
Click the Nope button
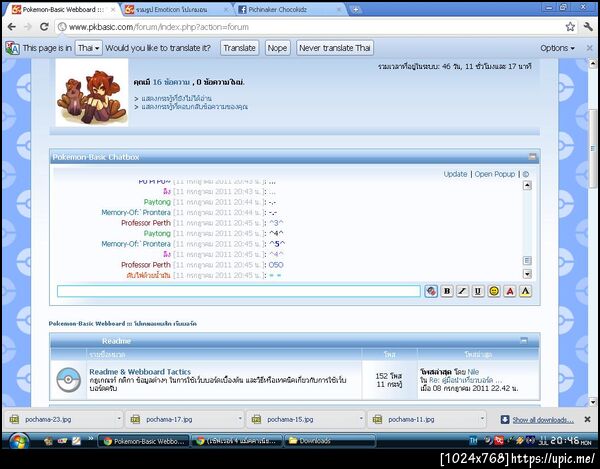[277, 48]
